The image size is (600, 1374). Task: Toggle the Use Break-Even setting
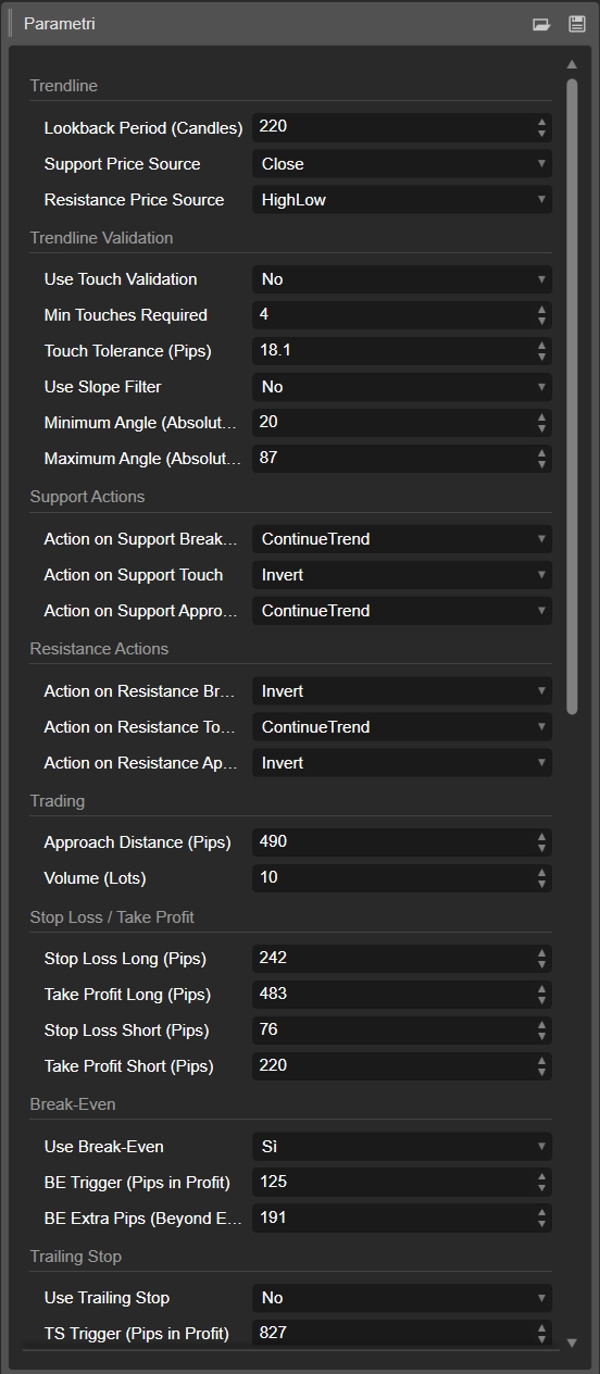[401, 1147]
